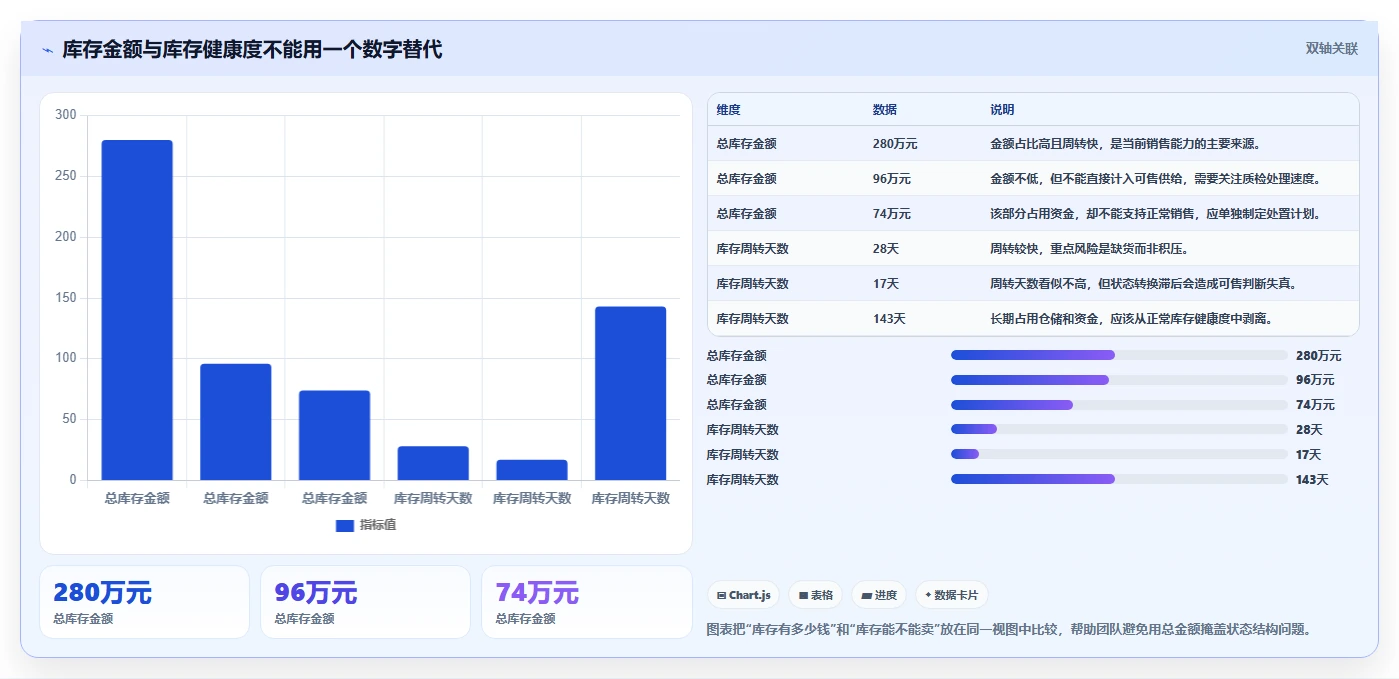Click the 表格 chip

[x=816, y=595]
